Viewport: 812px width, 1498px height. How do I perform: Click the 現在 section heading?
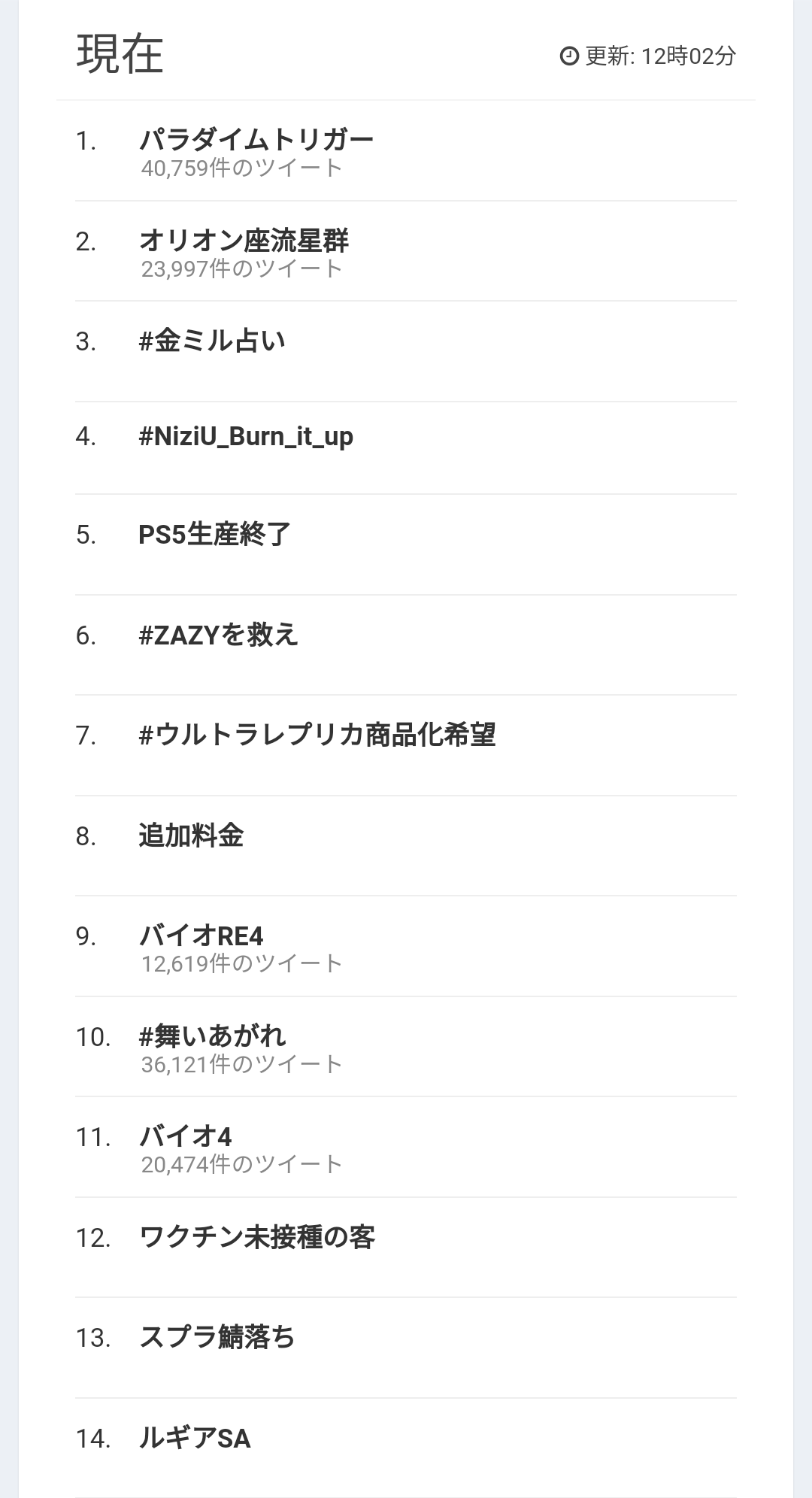[x=120, y=54]
